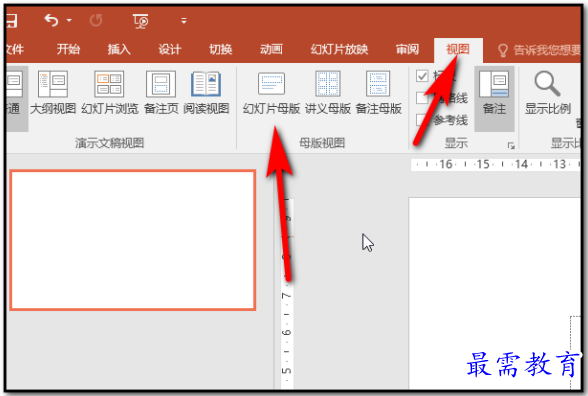Switch to 大纲视图 outline view
Image resolution: width=588 pixels, height=396 pixels.
(x=53, y=92)
